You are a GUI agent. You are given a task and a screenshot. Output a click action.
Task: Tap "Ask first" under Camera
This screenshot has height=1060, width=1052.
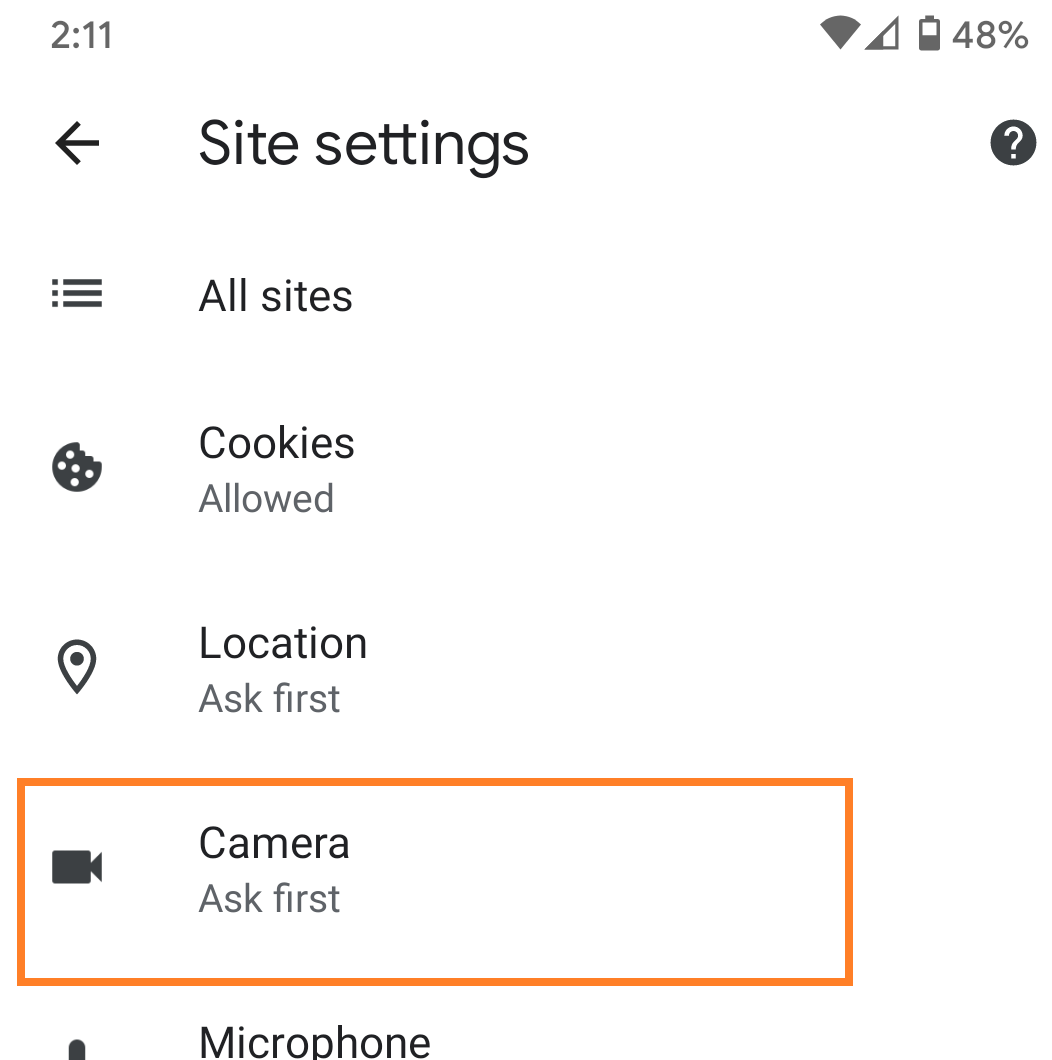270,898
